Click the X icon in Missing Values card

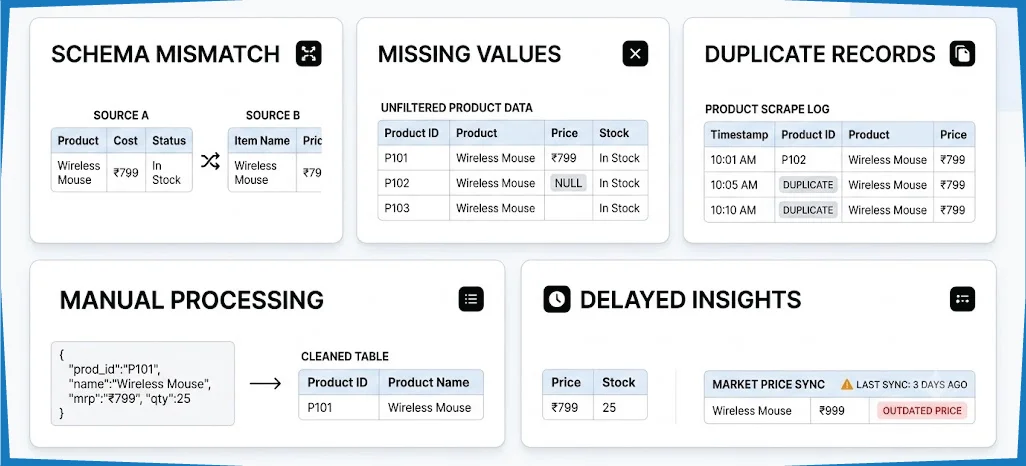(635, 54)
